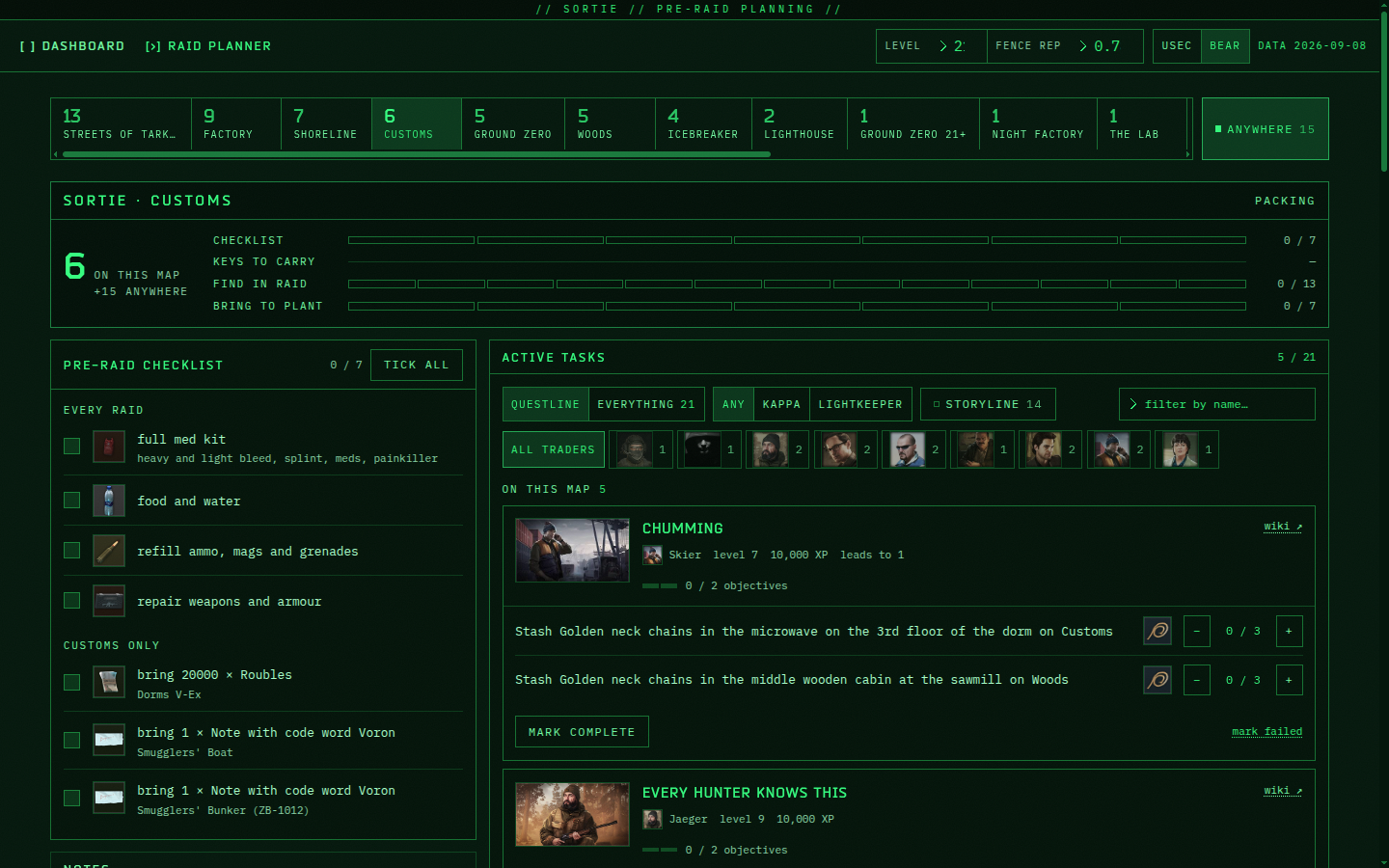Choose Everything 21 task scope
Image resolution: width=1389 pixels, height=868 pixels.
[646, 404]
